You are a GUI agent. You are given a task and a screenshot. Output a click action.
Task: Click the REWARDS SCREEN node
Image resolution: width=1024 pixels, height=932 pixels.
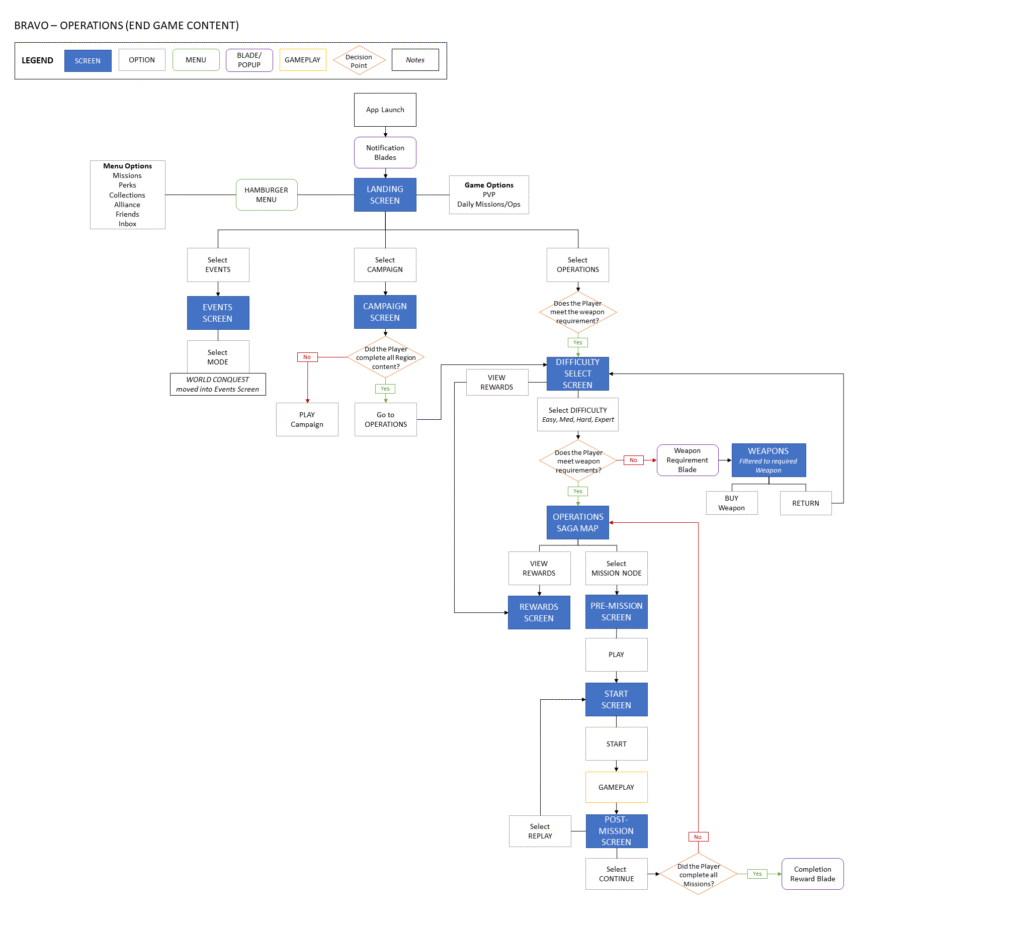pos(539,613)
